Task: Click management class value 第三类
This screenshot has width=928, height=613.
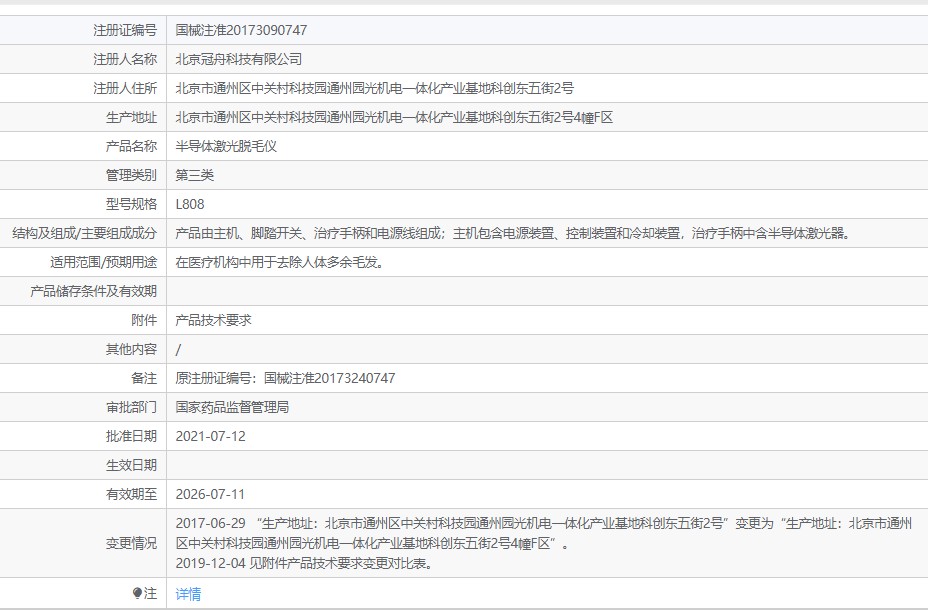Action: (x=195, y=175)
